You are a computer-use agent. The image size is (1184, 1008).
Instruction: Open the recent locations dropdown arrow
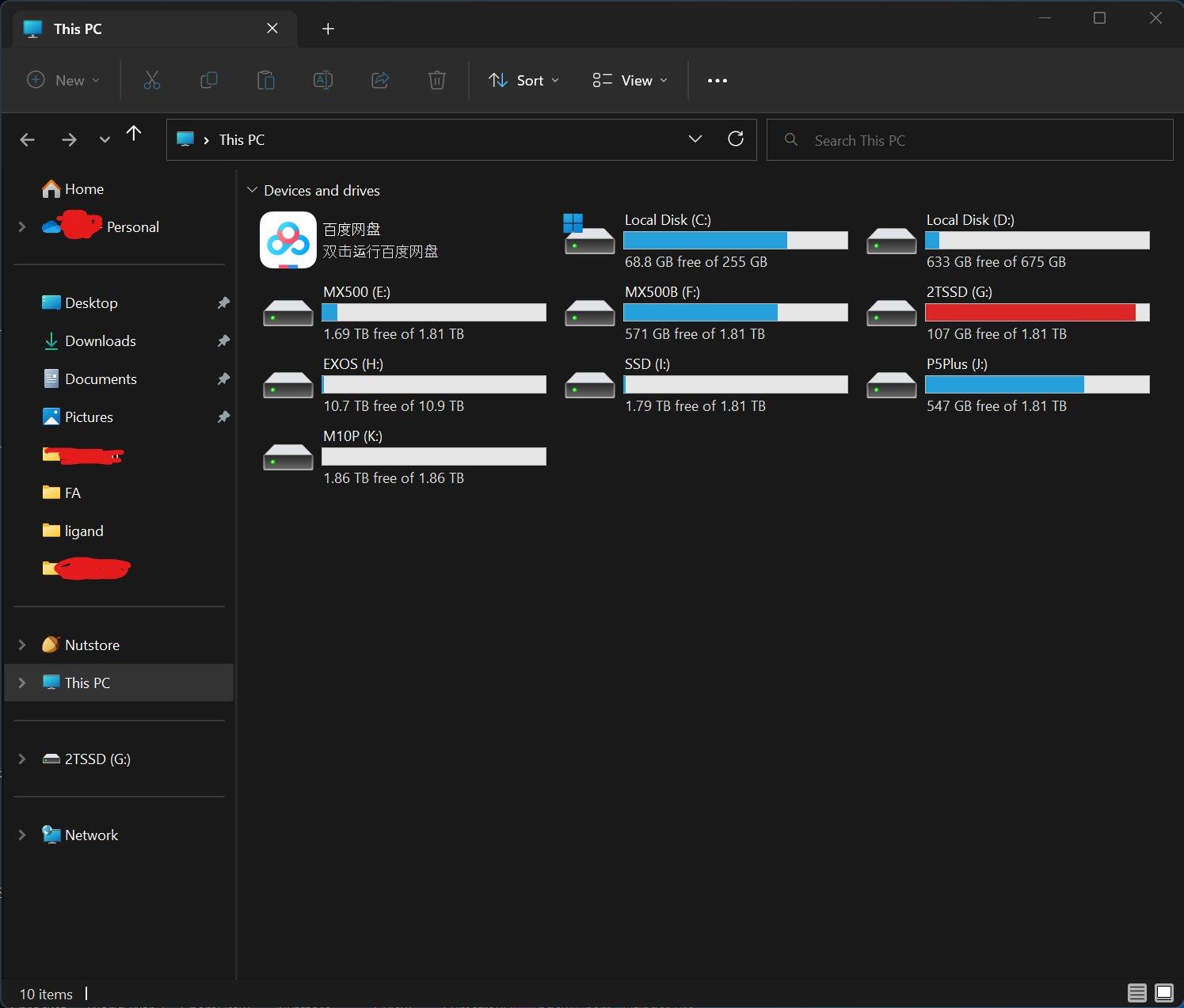tap(105, 140)
